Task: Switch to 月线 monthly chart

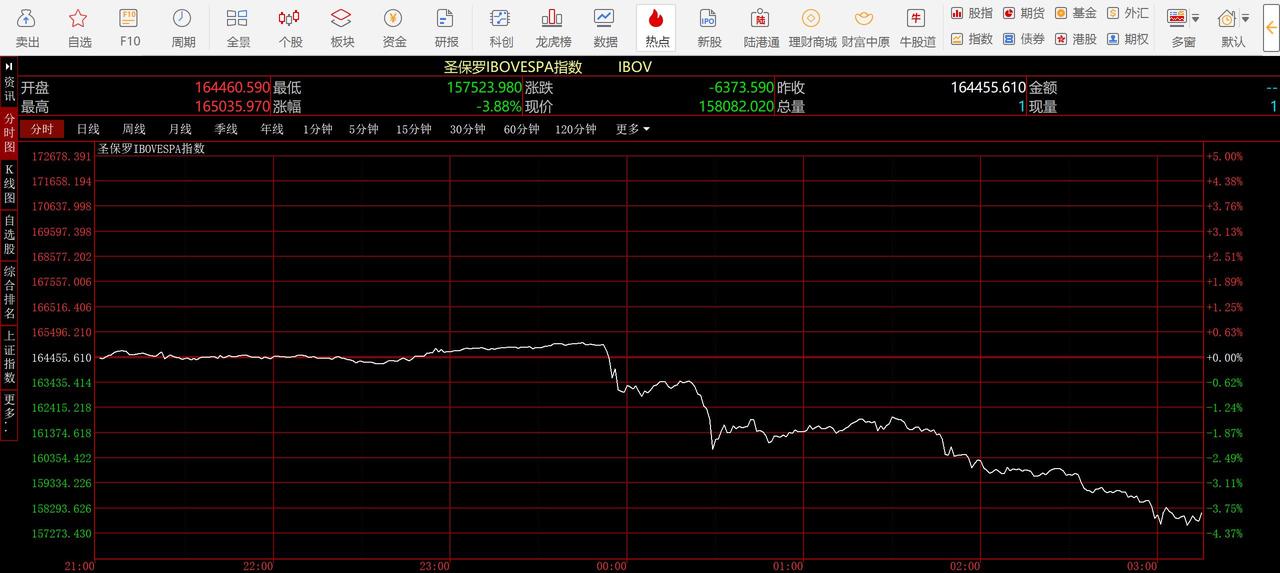Action: (180, 129)
